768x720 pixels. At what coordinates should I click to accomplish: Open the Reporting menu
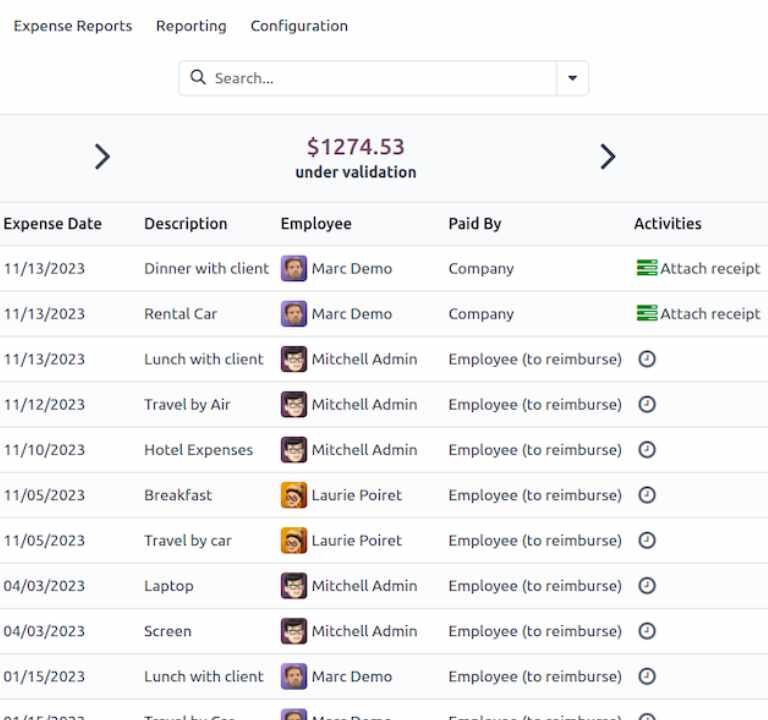pyautogui.click(x=191, y=26)
